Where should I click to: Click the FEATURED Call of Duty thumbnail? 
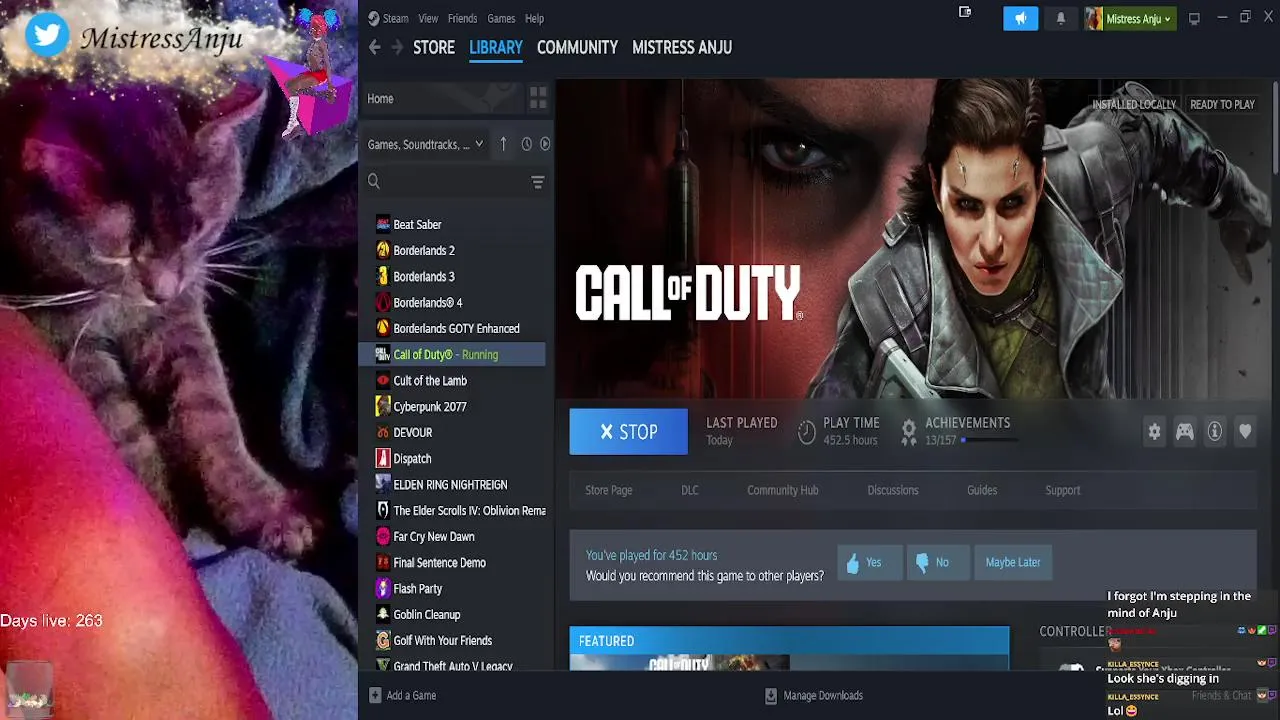(x=680, y=663)
